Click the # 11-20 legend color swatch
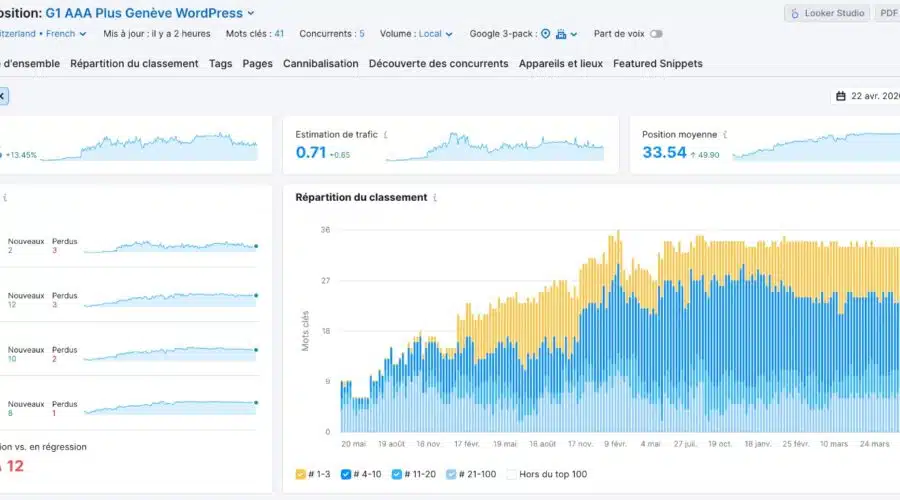Screen dimensions: 900x500 [x=397, y=472]
